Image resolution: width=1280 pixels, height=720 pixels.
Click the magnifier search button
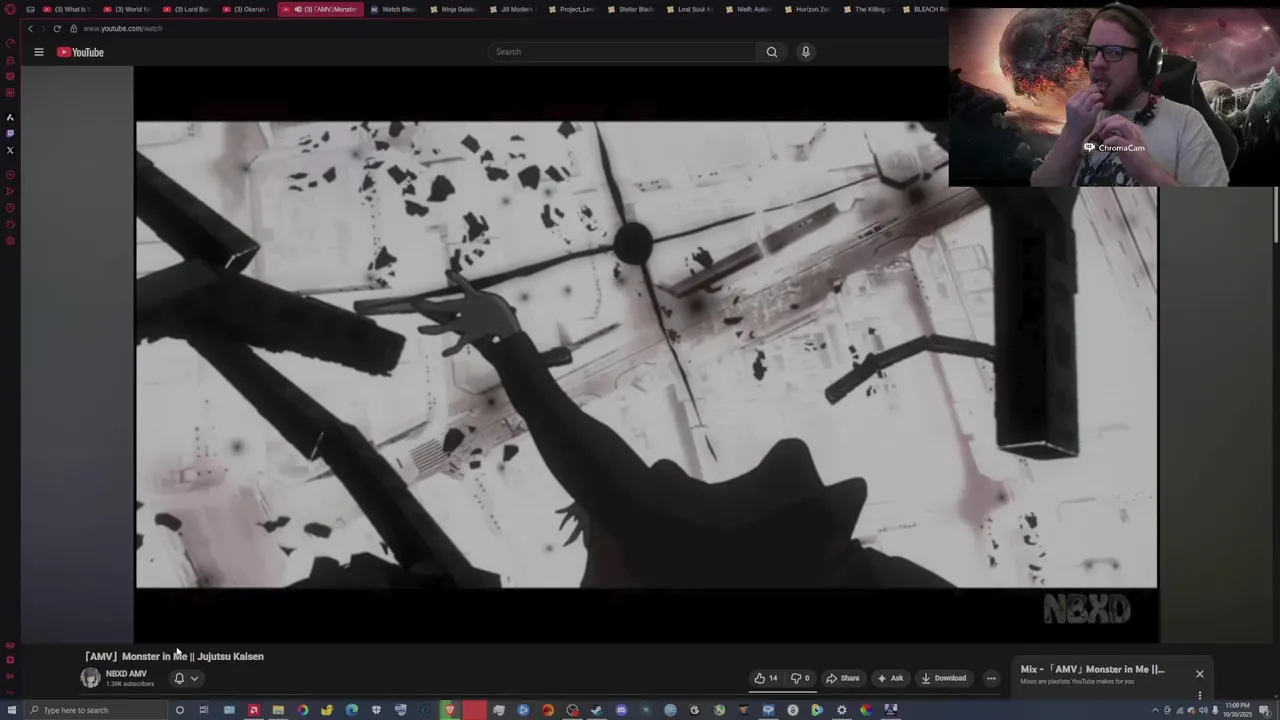[x=772, y=52]
